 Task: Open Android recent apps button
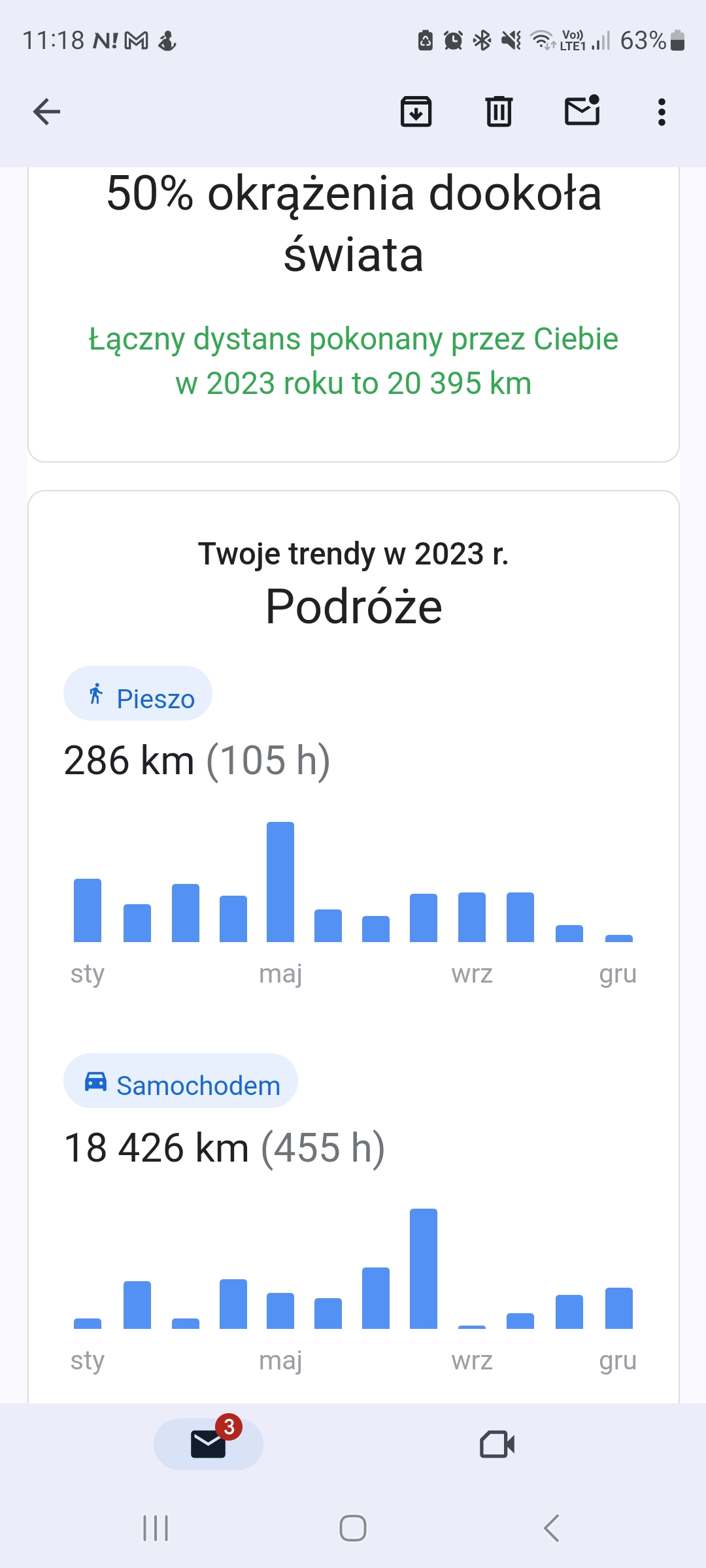[156, 1528]
